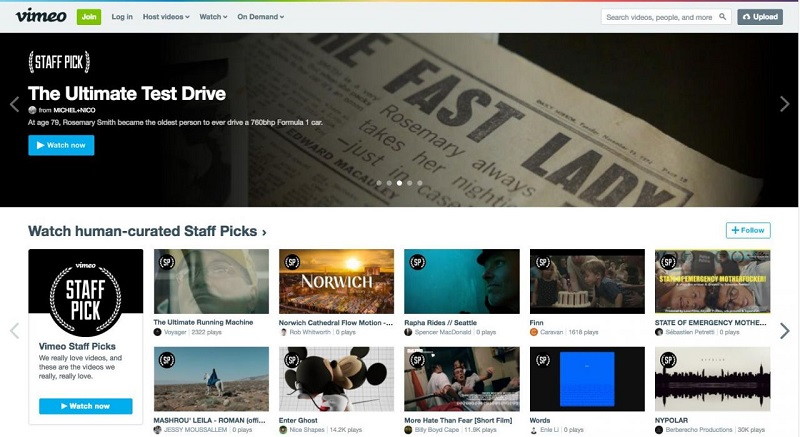800x437 pixels.
Task: Open Words blue square thumbnail
Action: pos(587,379)
